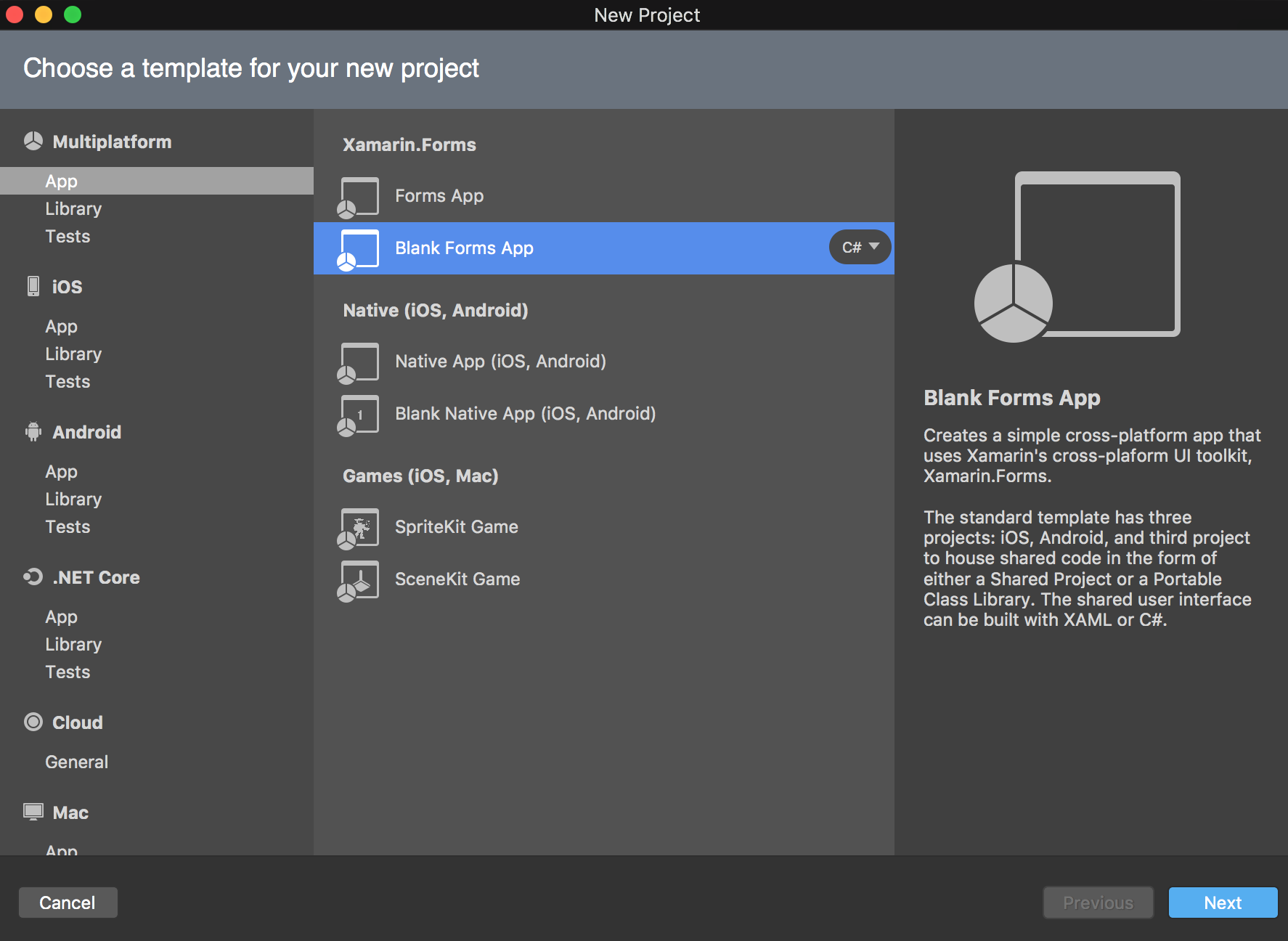Click the Cancel button

tap(68, 903)
